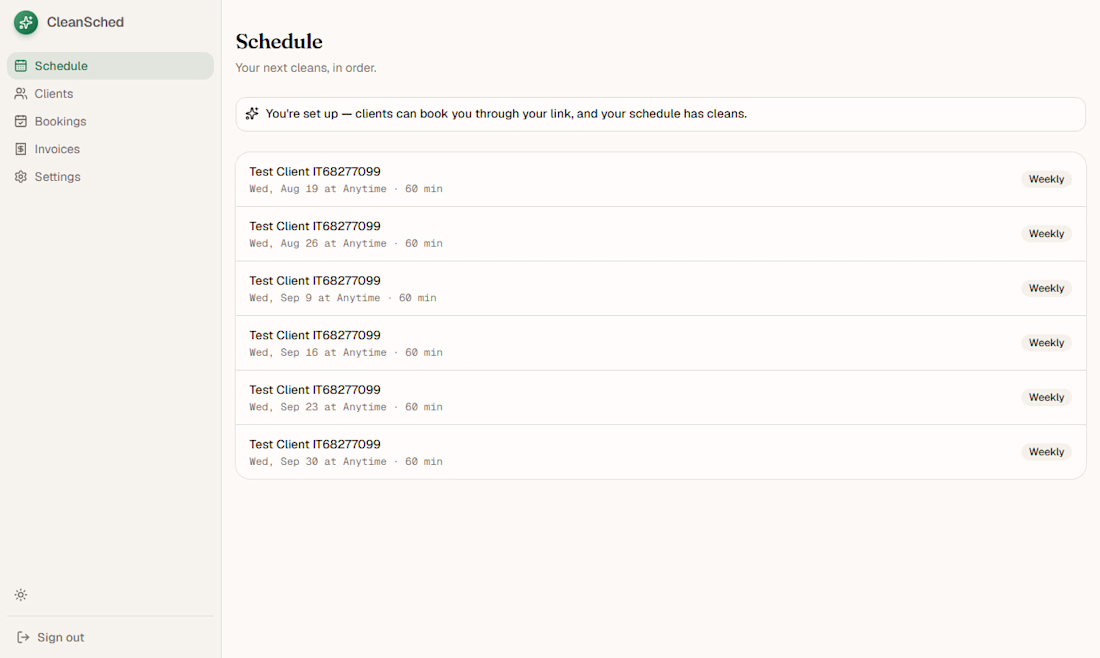The height and width of the screenshot is (658, 1100).
Task: Click the sparkle icon in setup banner
Action: tap(252, 114)
